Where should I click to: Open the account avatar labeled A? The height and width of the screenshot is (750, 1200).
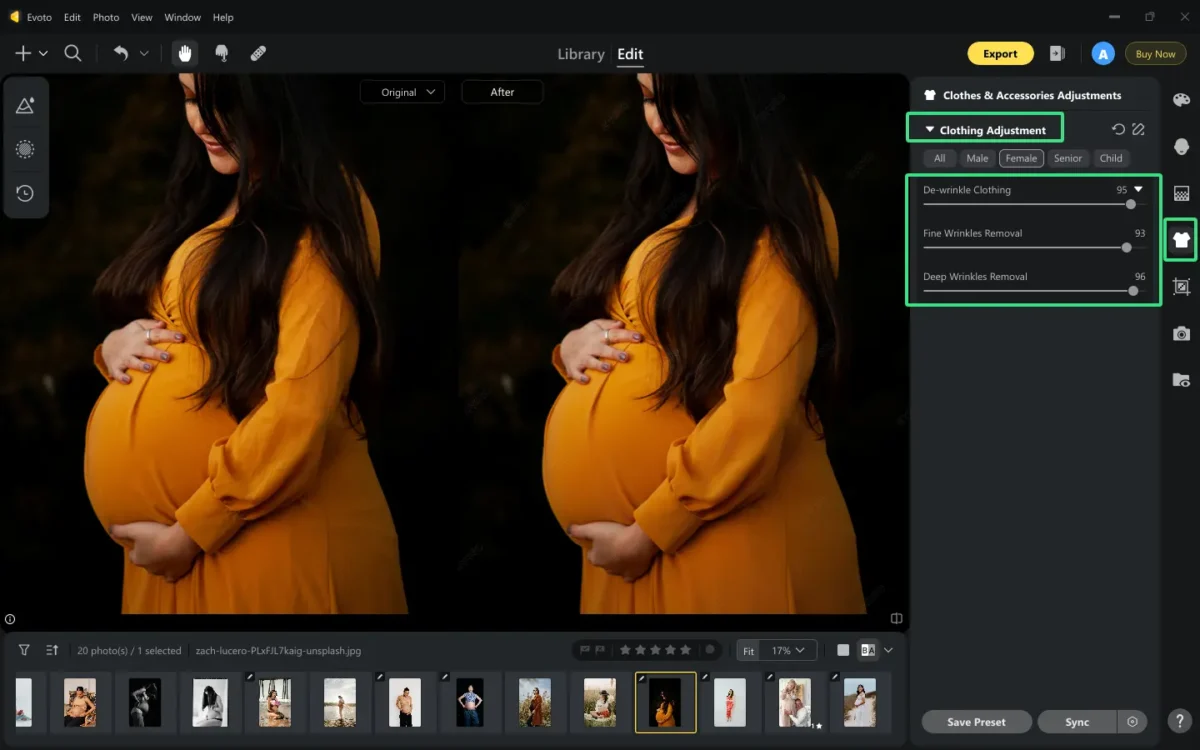[x=1103, y=54]
